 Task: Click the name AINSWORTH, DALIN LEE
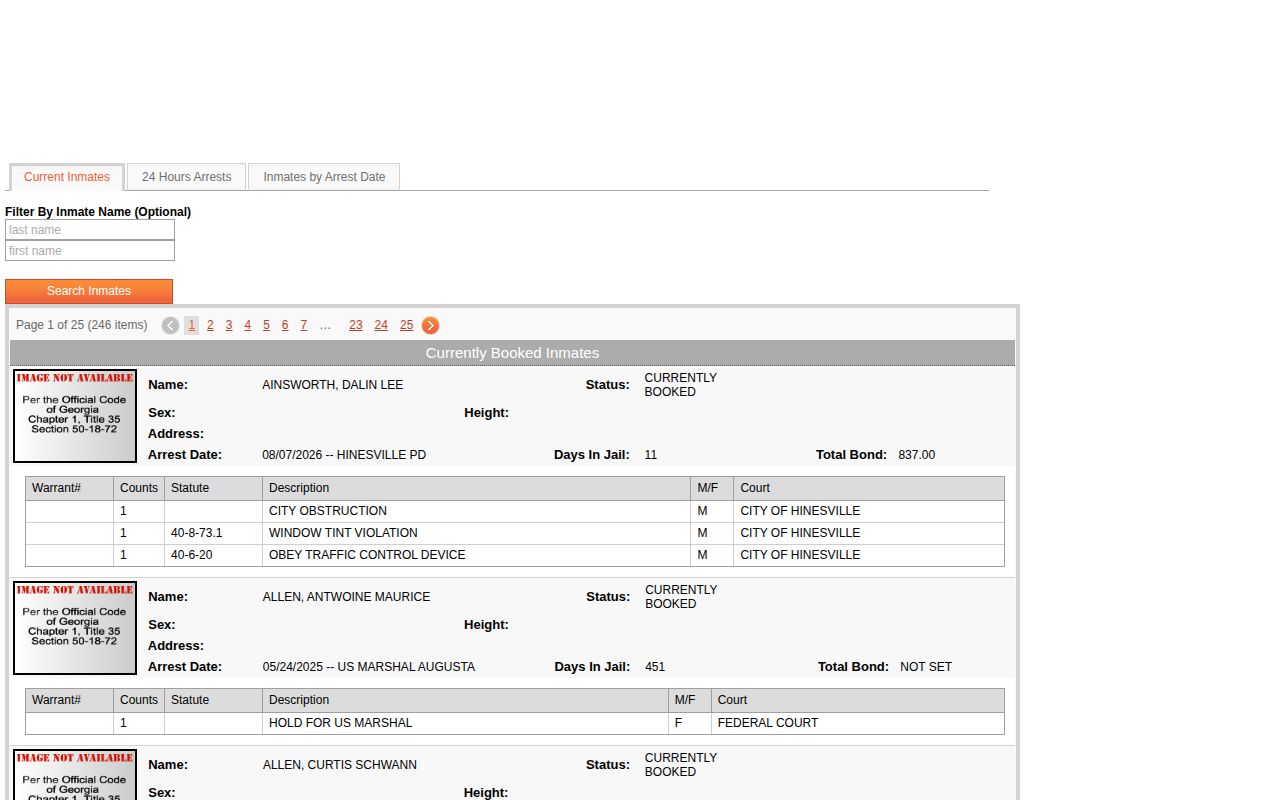pos(333,385)
